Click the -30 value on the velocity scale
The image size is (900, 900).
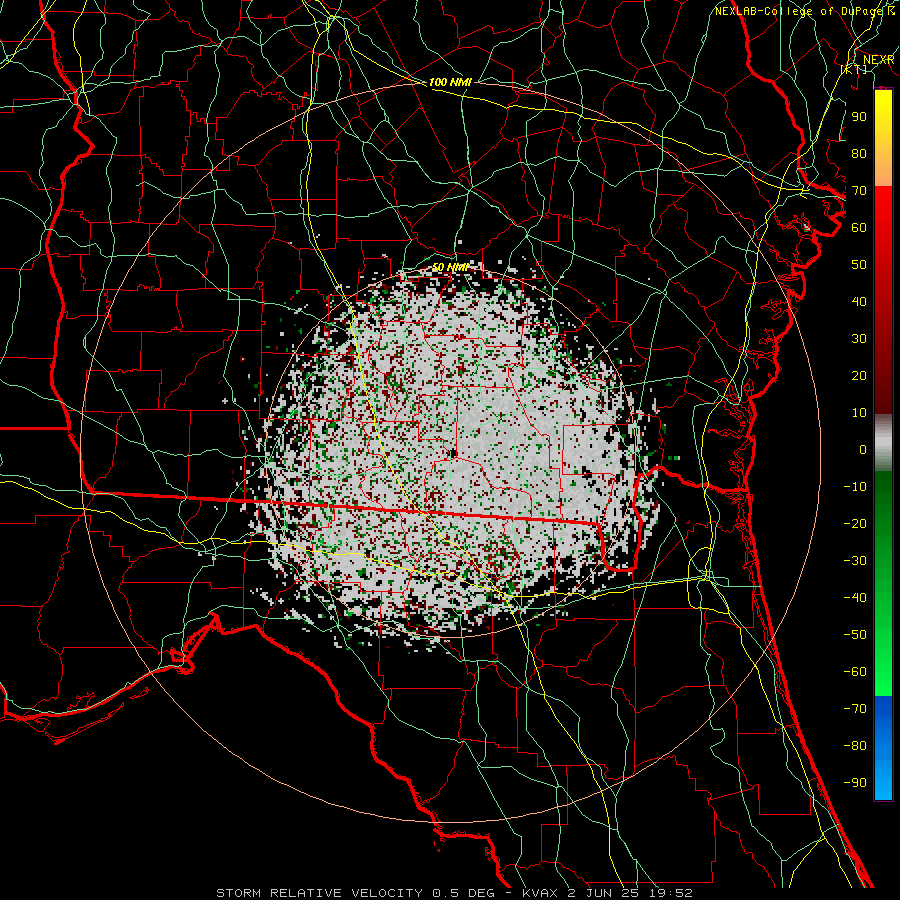point(855,561)
